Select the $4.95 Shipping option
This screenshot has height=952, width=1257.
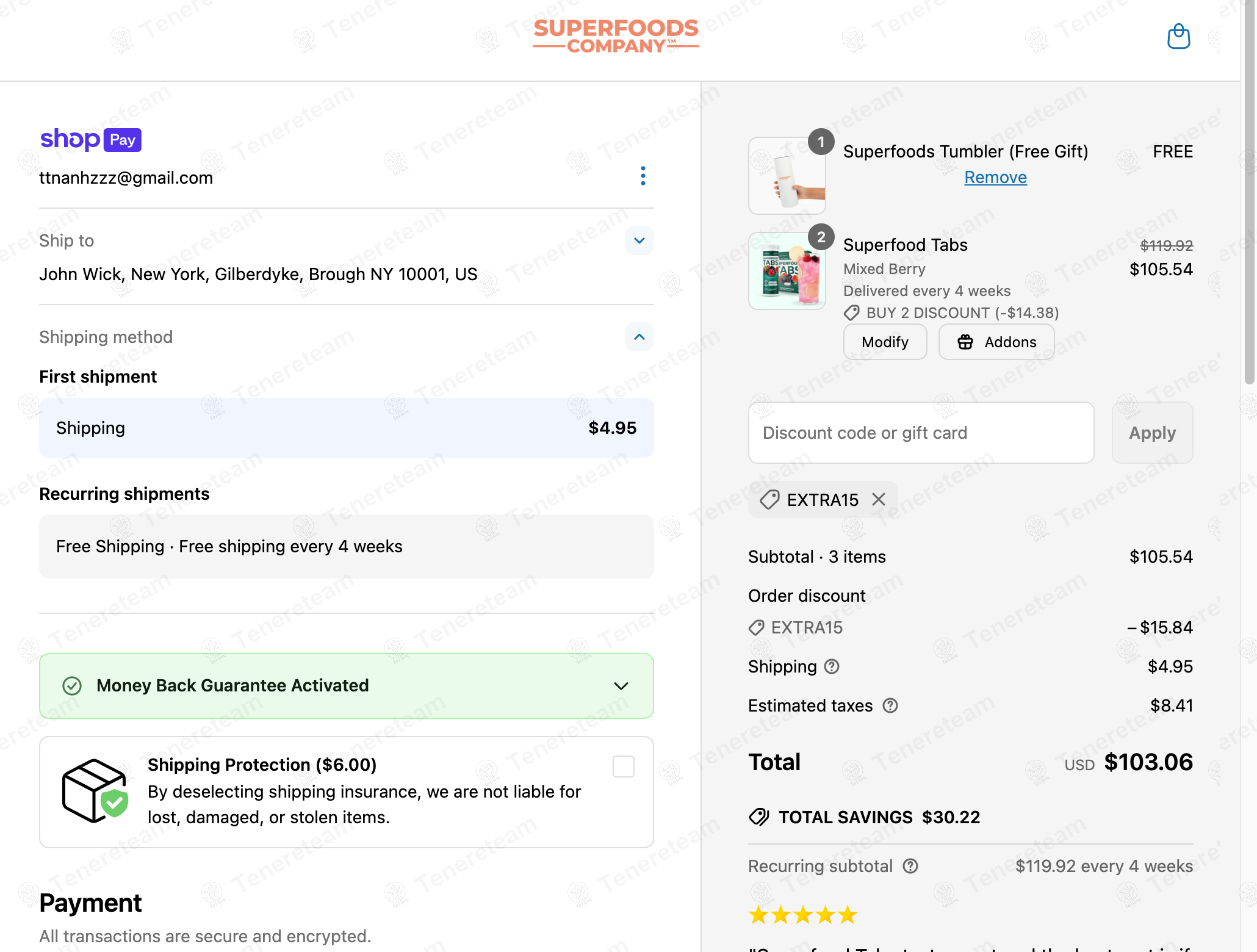(346, 428)
